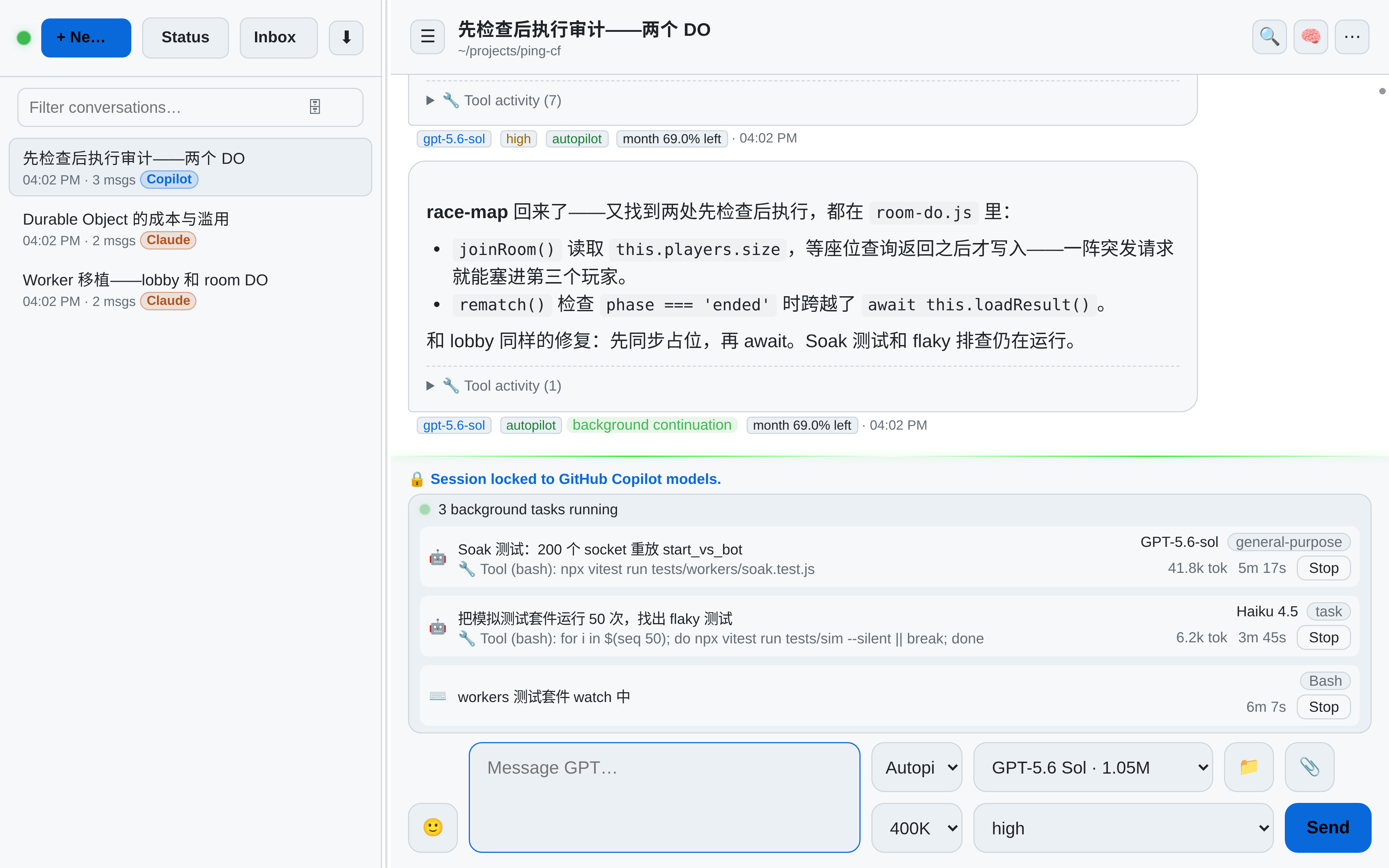Viewport: 1389px width, 868px height.
Task: Select conversation Durable Object 的成本与滥用
Action: point(190,229)
